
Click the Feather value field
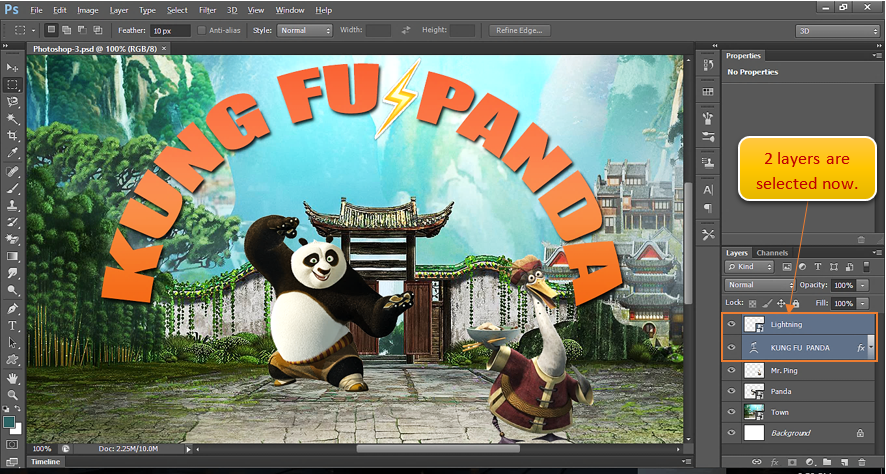coord(170,31)
